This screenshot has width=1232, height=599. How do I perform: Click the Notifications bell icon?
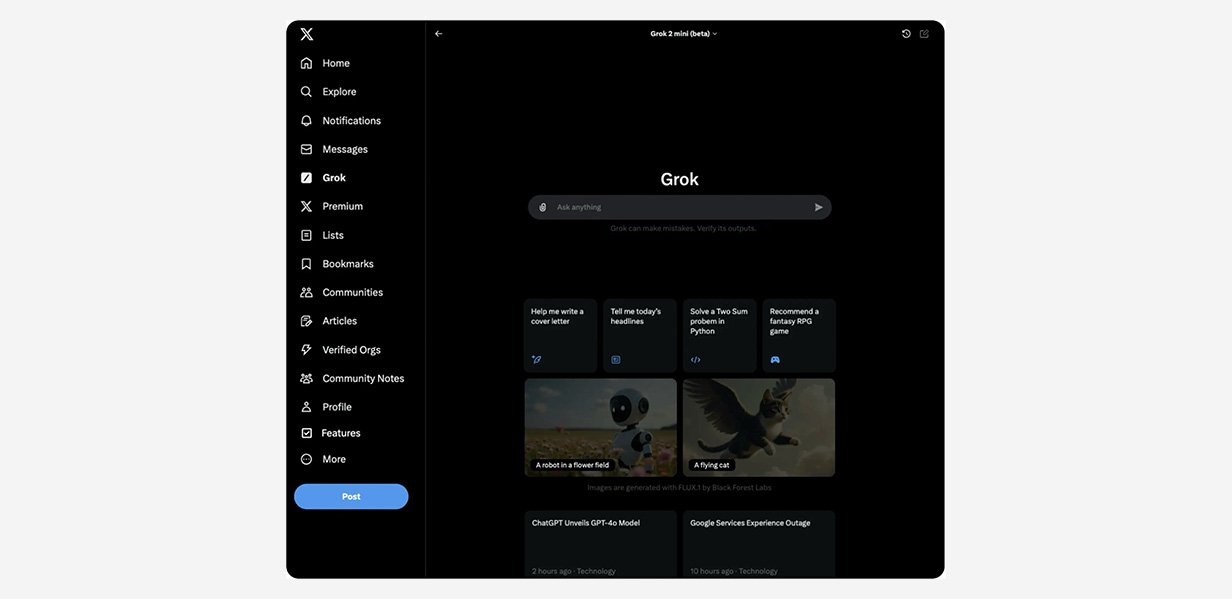307,121
